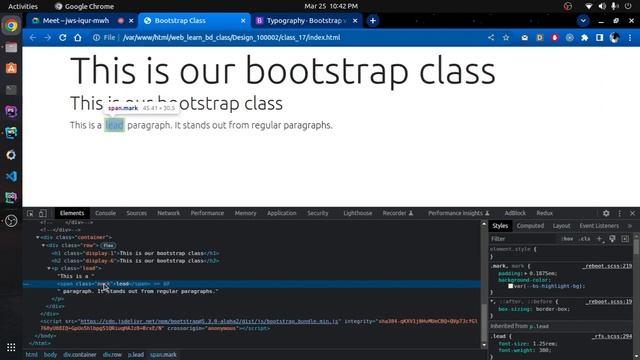640x360 pixels.
Task: Expand the padding shorthand value
Action: click(526, 273)
